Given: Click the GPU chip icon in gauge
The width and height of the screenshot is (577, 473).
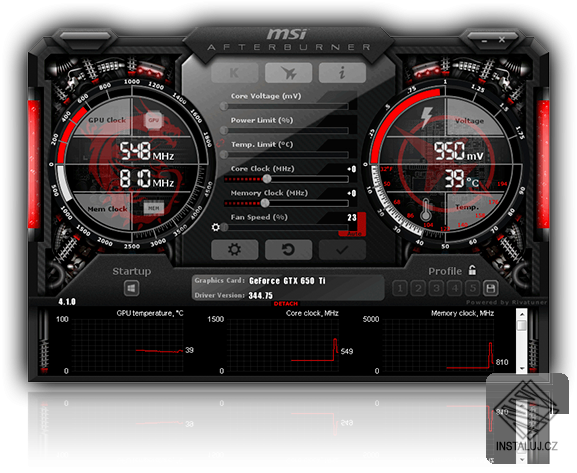Looking at the screenshot, I should pyautogui.click(x=153, y=120).
